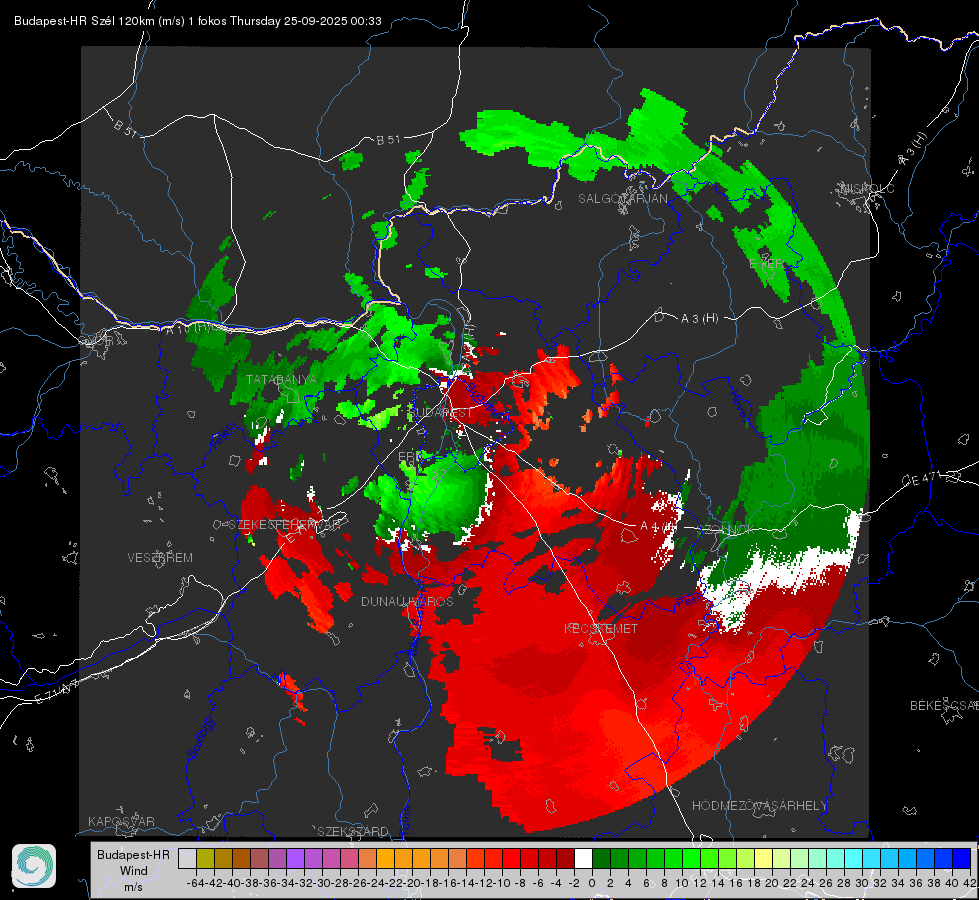The image size is (979, 900).
Task: Click the SZÉKESFEHÉRVÁR city label
Action: click(284, 524)
